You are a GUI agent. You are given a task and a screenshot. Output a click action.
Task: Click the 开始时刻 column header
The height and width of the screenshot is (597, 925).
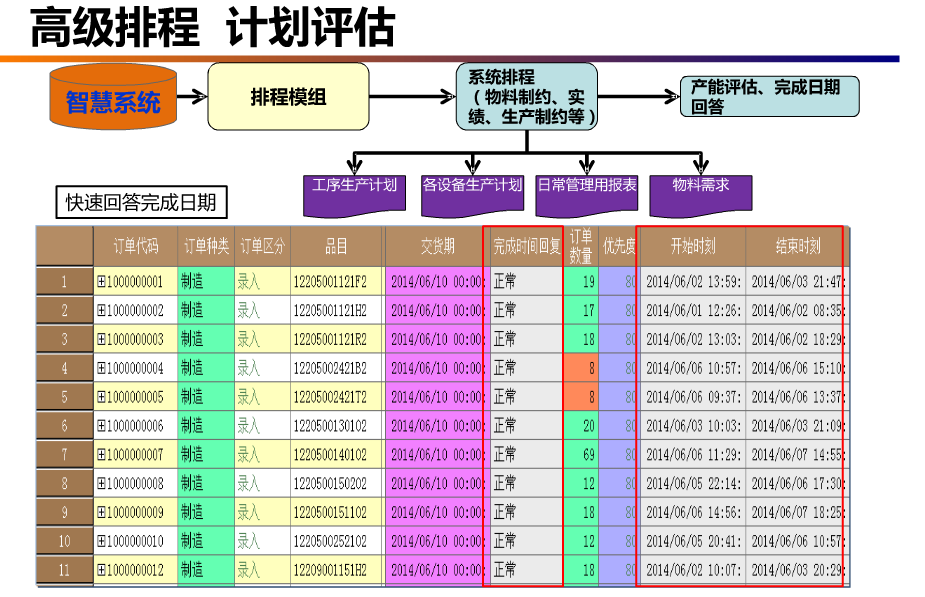(692, 247)
